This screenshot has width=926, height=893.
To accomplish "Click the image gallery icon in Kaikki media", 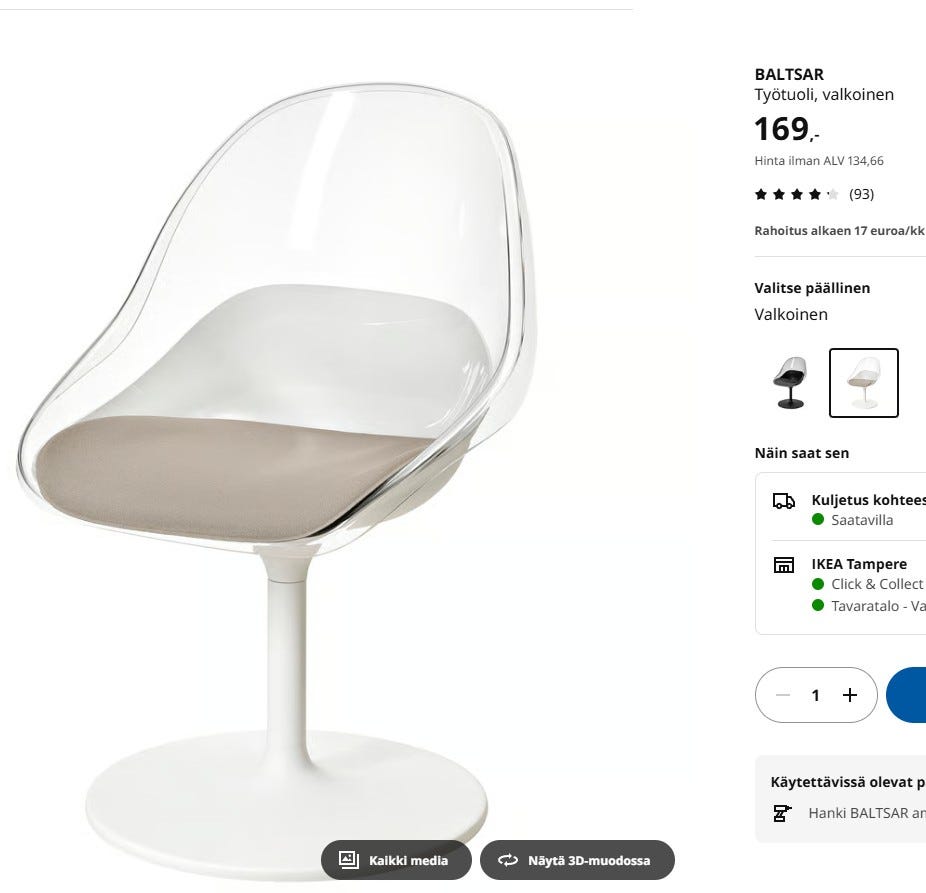I will tap(348, 860).
